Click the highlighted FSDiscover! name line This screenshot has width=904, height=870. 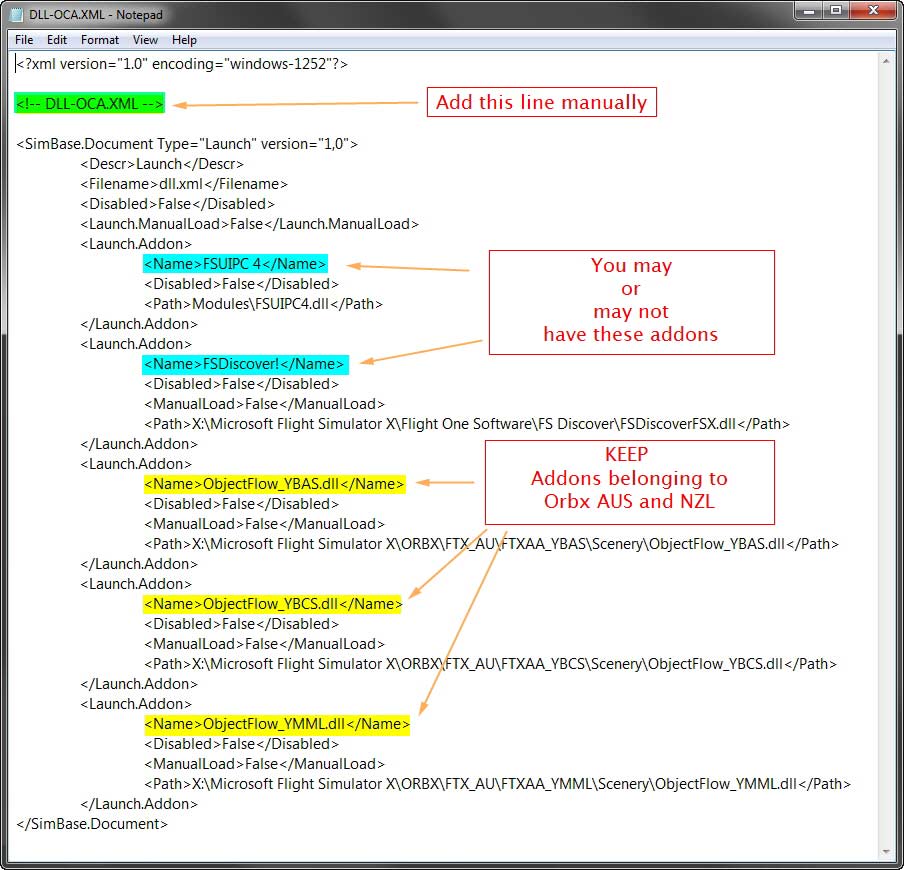click(245, 364)
